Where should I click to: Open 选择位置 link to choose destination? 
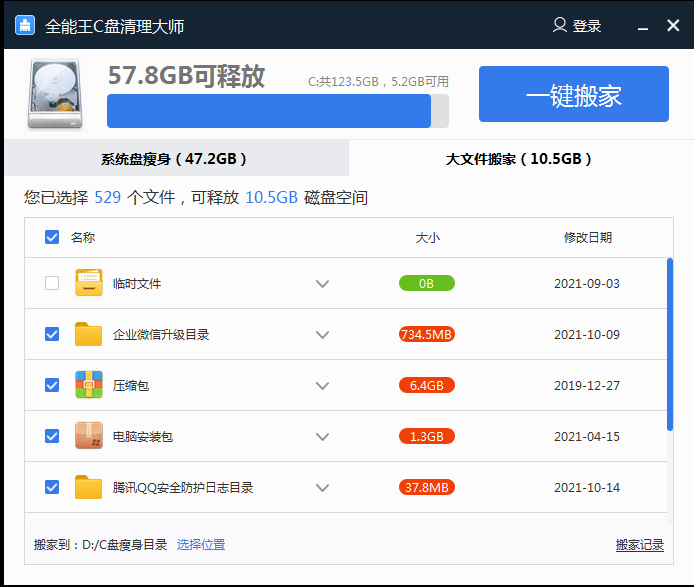(x=201, y=545)
